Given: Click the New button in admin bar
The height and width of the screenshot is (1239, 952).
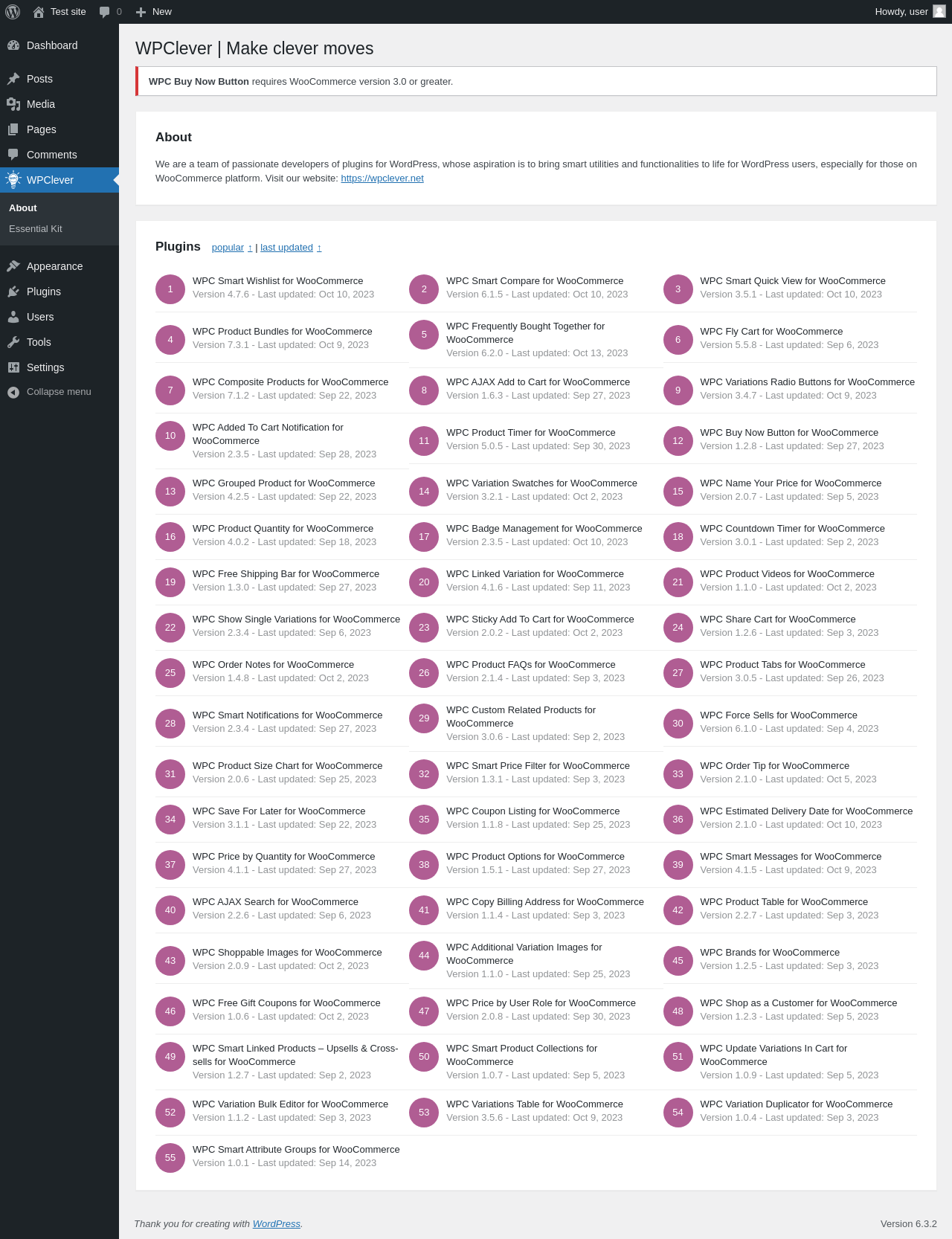Looking at the screenshot, I should pos(154,12).
